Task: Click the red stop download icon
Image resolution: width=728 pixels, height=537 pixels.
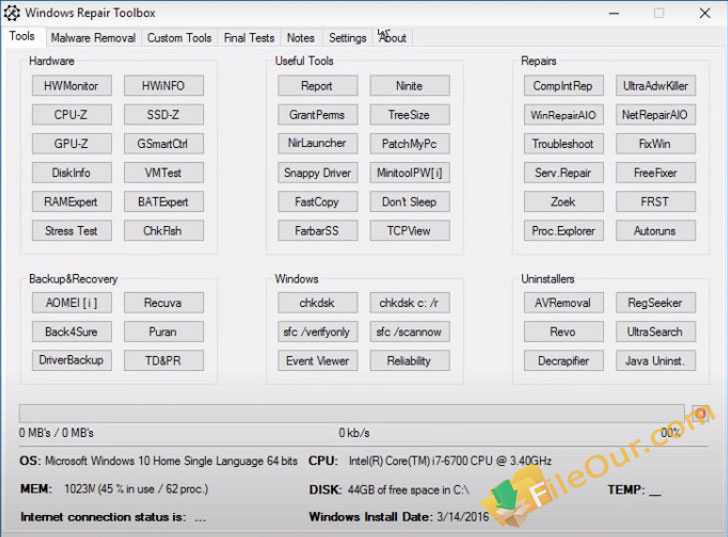Action: pyautogui.click(x=700, y=413)
